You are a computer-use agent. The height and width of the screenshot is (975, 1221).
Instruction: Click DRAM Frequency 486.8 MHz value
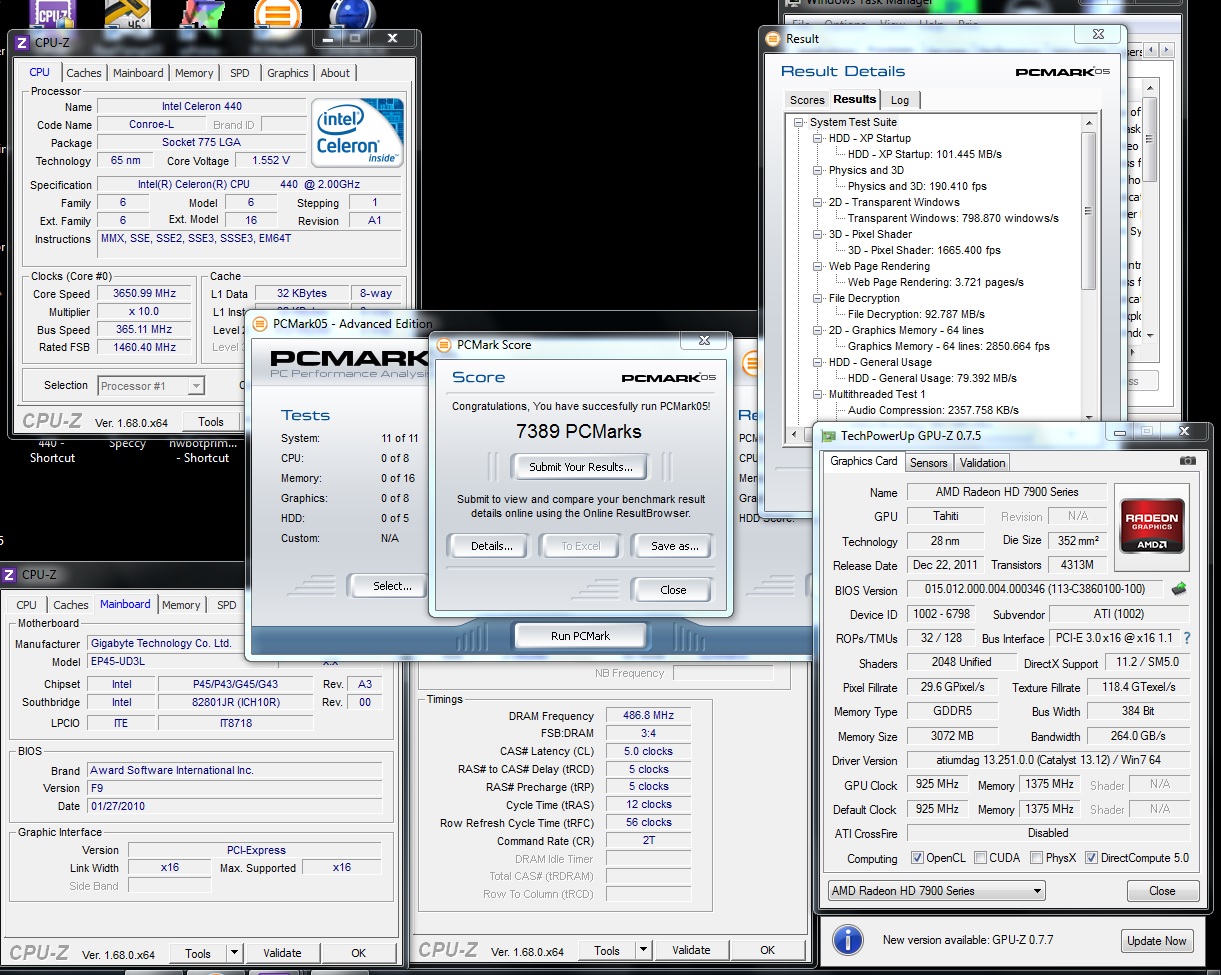pyautogui.click(x=648, y=716)
